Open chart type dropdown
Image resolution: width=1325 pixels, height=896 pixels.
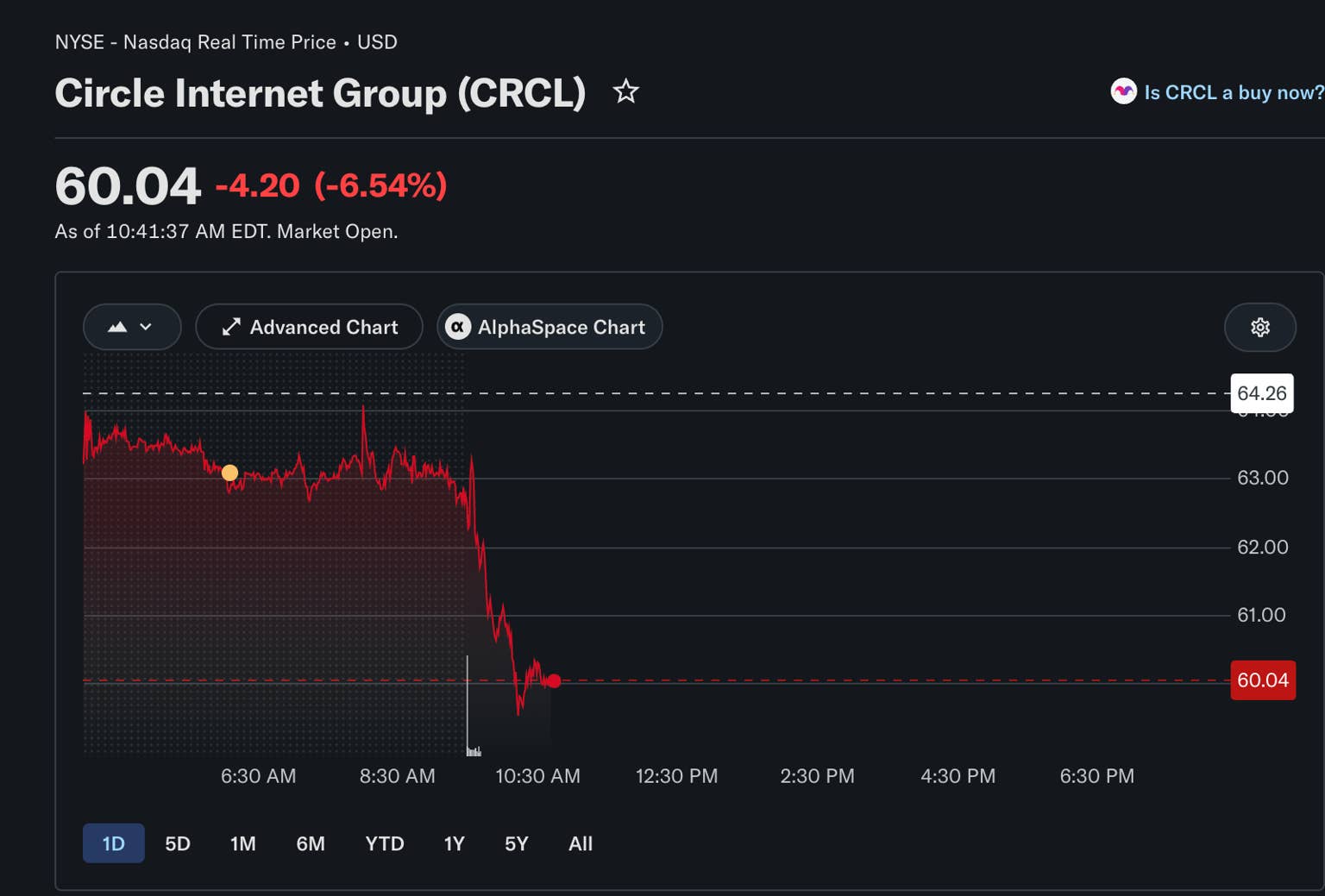[132, 327]
